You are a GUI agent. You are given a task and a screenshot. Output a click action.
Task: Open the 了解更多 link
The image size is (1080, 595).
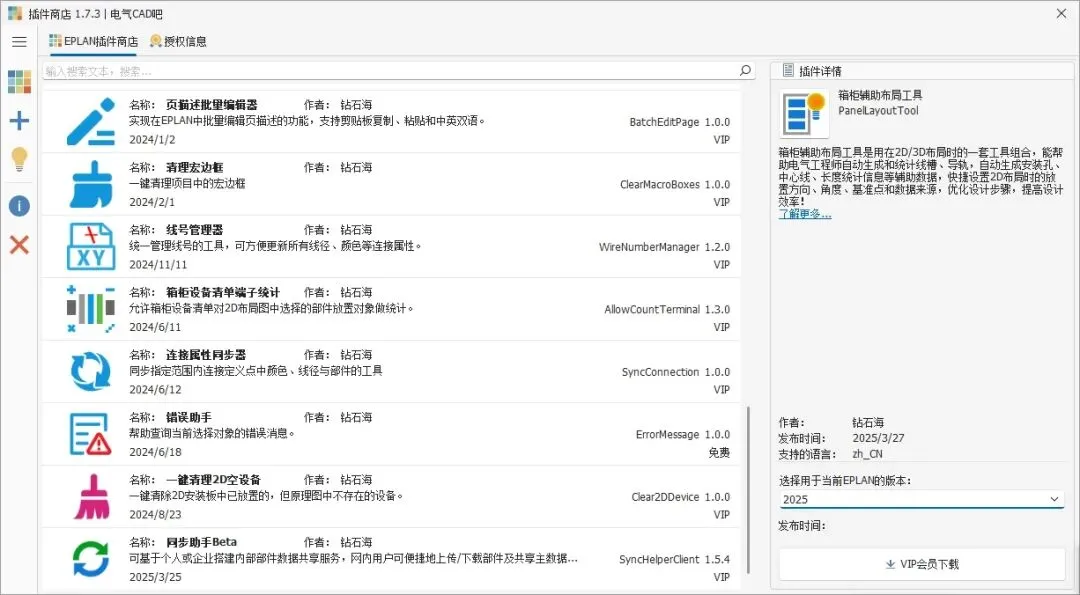pos(804,214)
